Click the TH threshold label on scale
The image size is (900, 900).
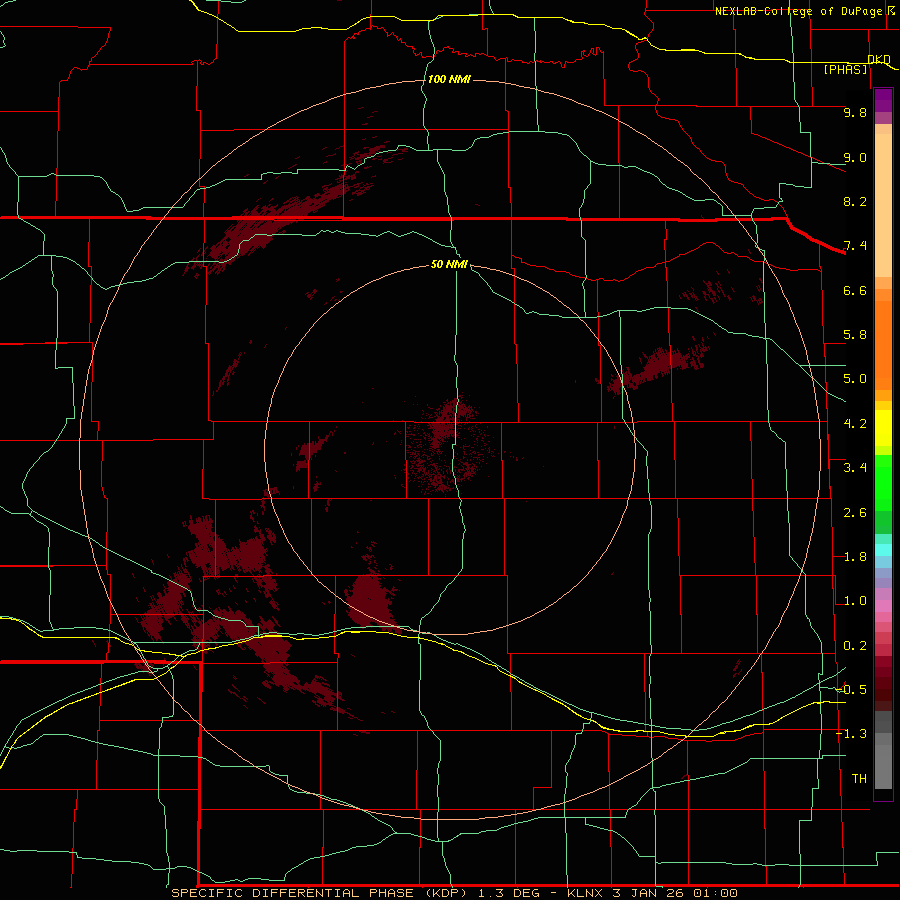click(859, 779)
